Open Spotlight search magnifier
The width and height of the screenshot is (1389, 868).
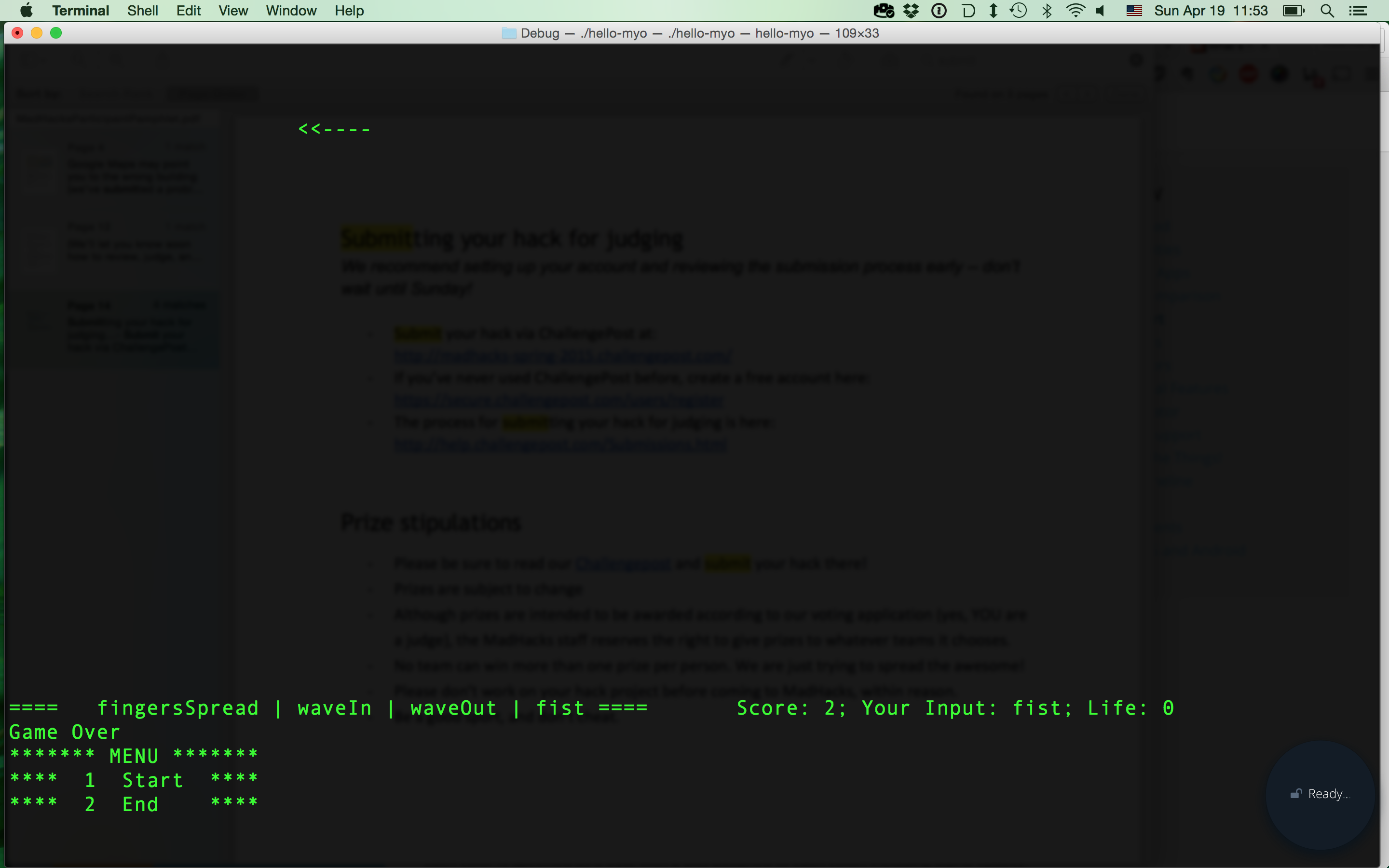tap(1327, 11)
